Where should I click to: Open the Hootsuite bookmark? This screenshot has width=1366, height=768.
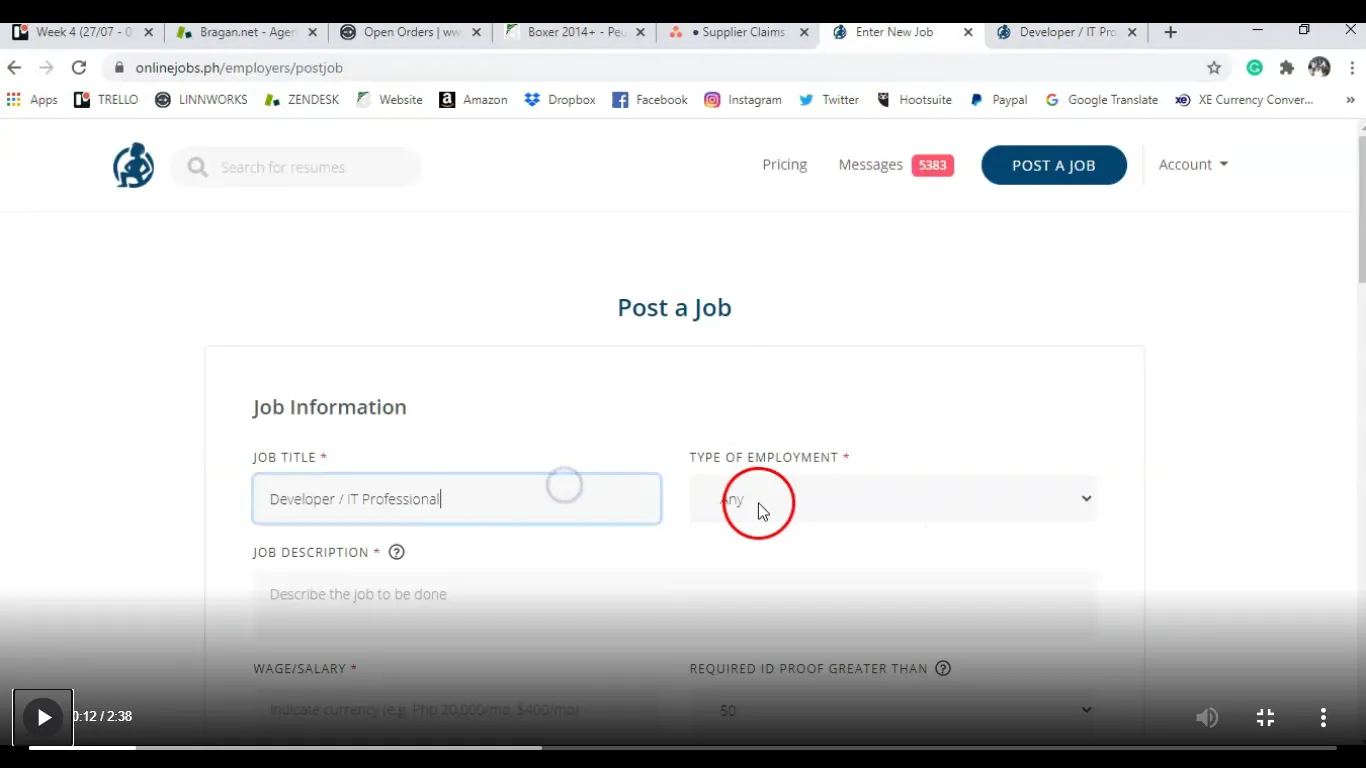[914, 100]
